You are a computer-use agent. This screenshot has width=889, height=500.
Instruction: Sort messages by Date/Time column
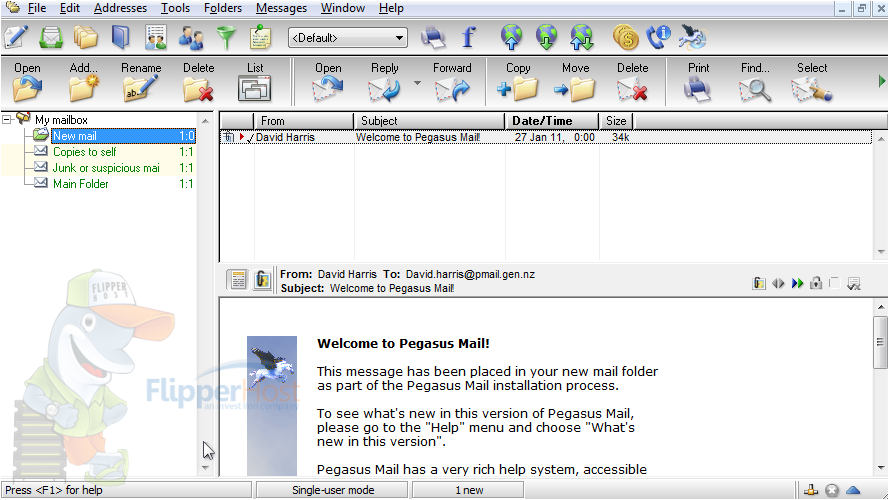[552, 121]
